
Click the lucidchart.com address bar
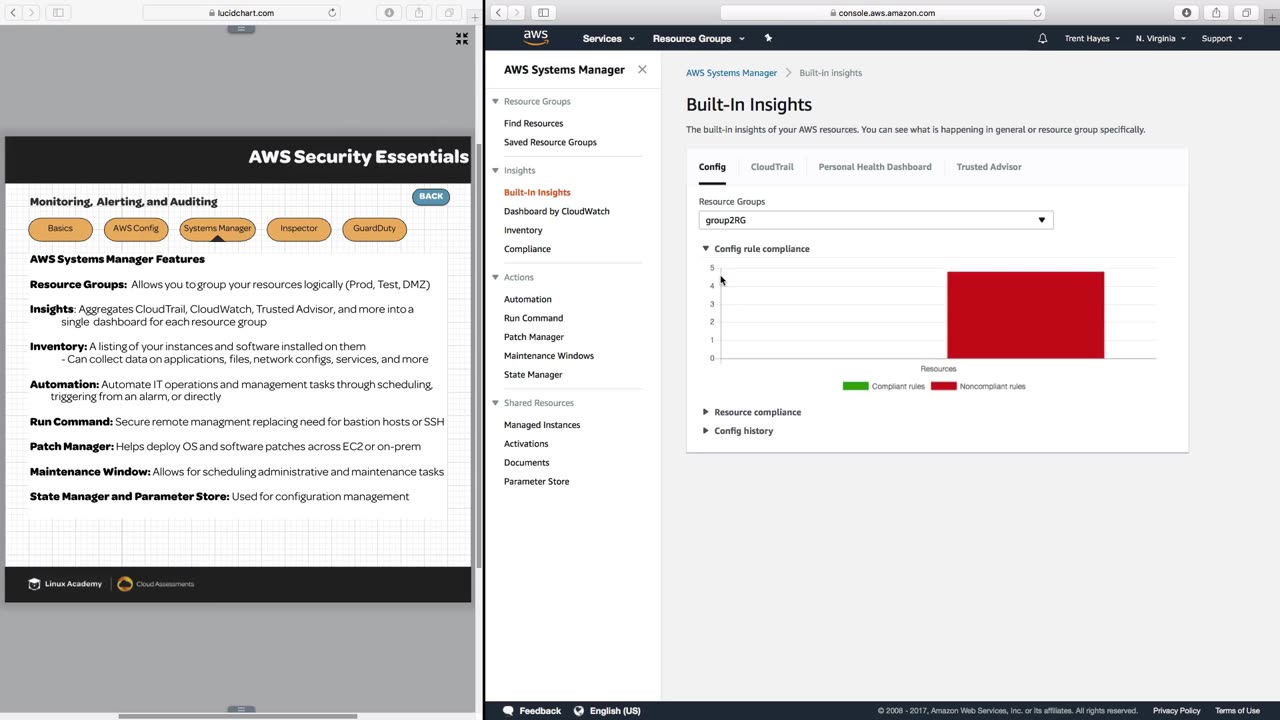click(x=242, y=13)
